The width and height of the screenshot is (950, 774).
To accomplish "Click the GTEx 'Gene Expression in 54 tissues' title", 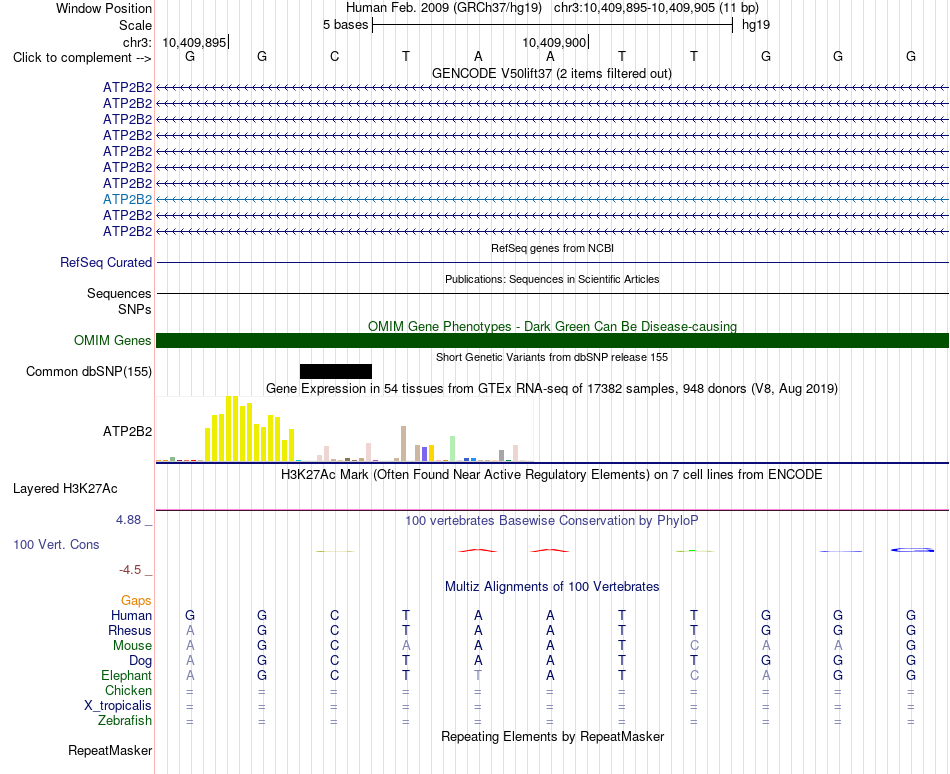I will [552, 388].
